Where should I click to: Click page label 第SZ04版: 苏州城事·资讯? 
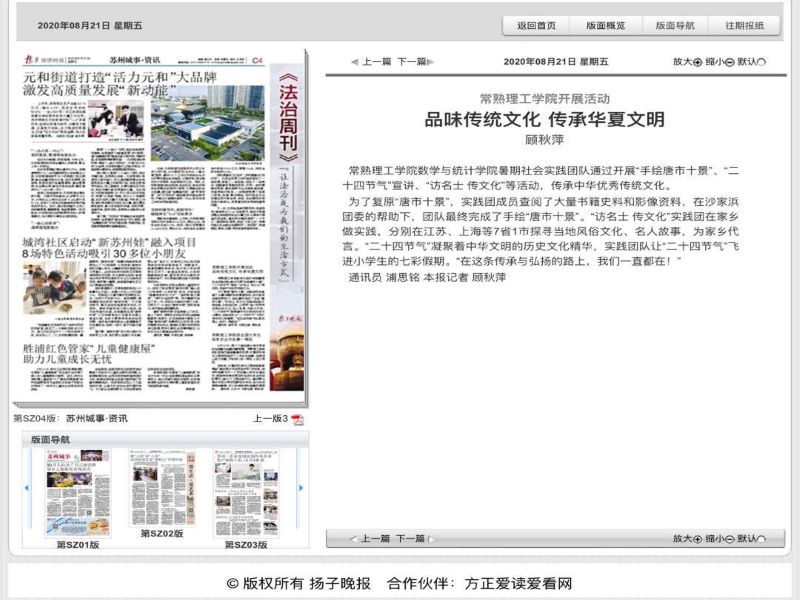pos(70,418)
